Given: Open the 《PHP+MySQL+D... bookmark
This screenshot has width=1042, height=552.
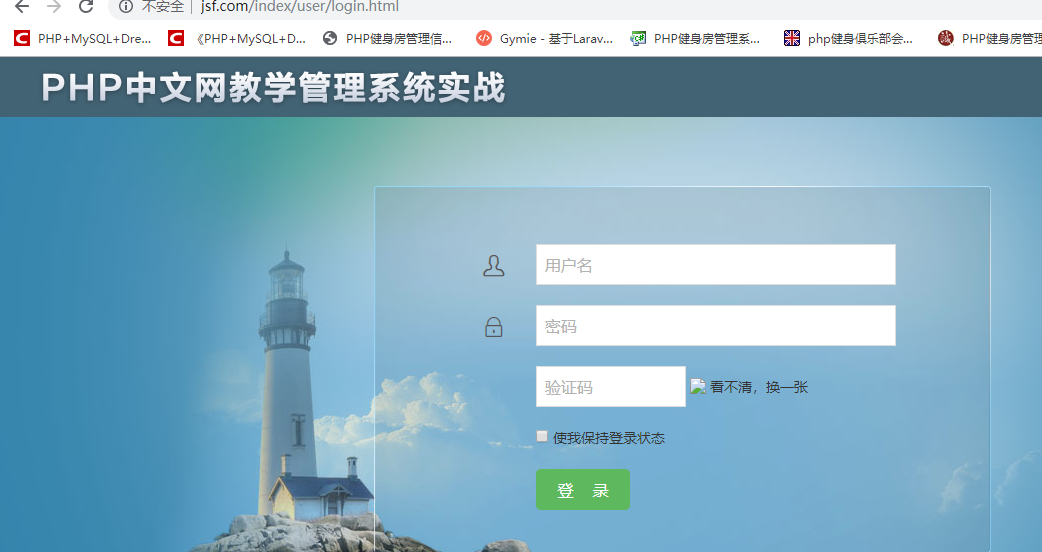Looking at the screenshot, I should 237,39.
